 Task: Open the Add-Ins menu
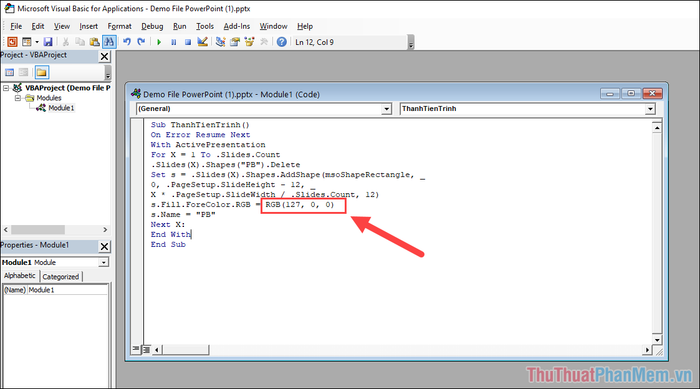click(x=237, y=26)
